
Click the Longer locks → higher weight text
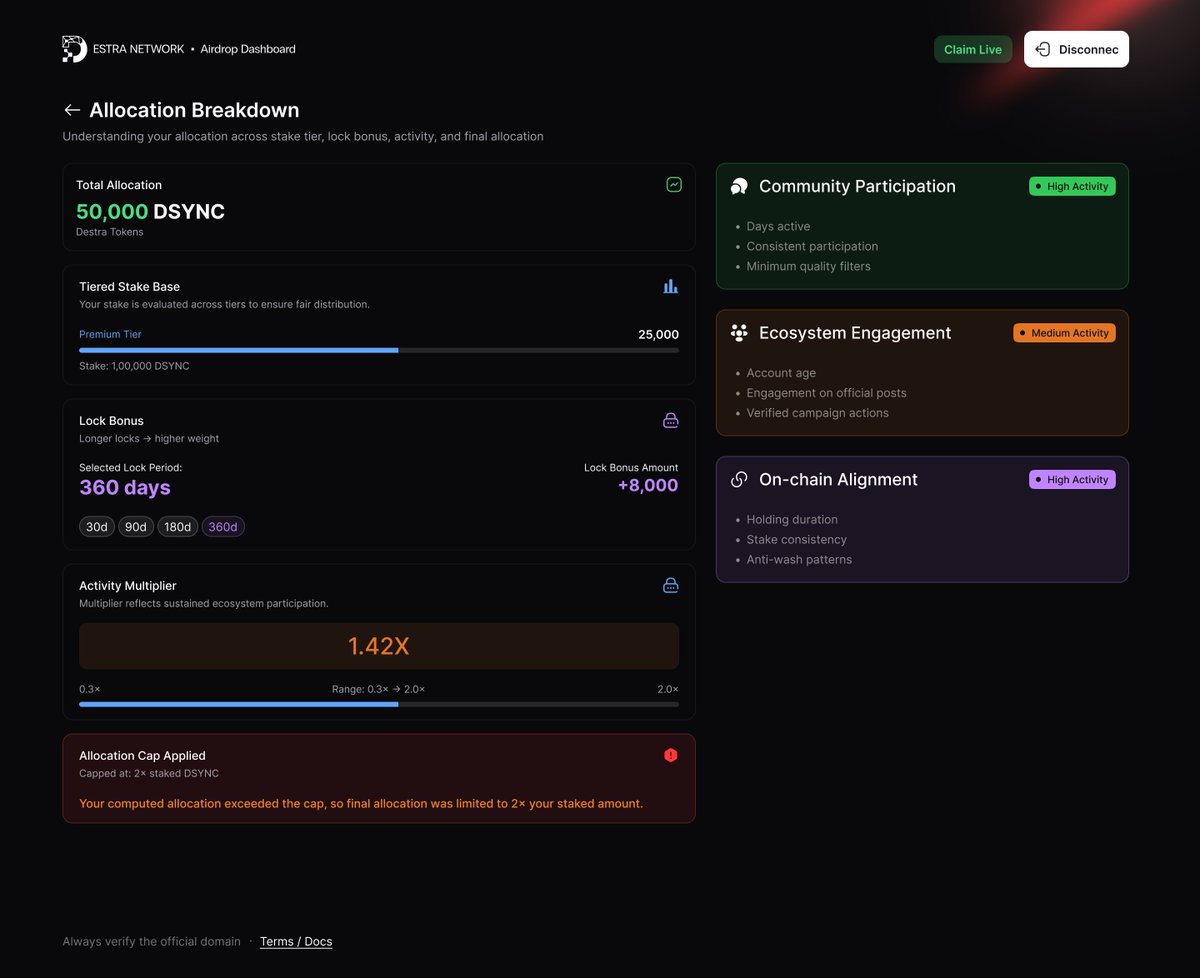point(149,439)
